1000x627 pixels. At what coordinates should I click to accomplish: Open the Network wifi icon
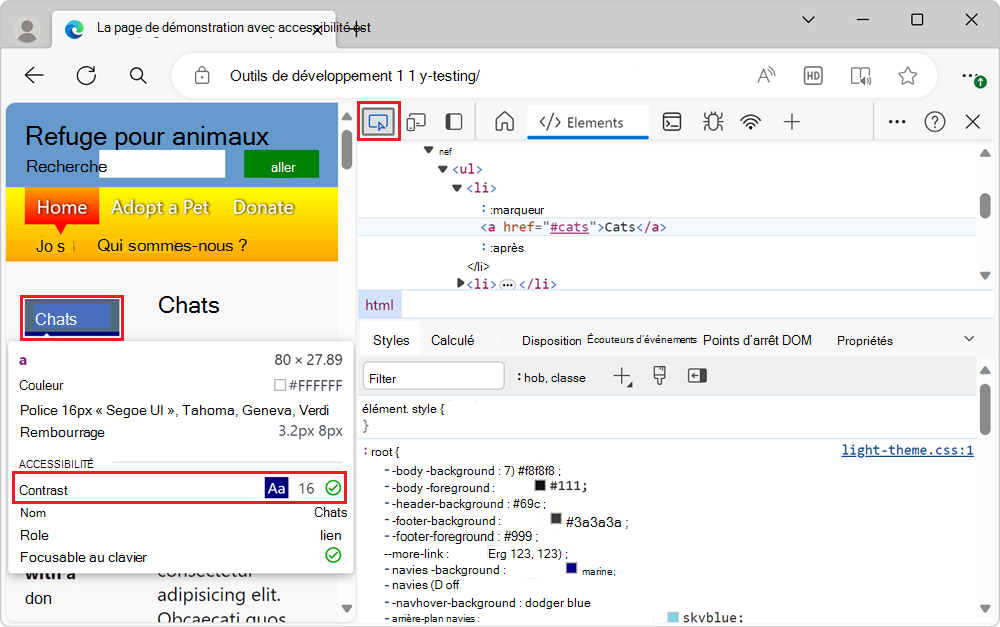pos(751,122)
